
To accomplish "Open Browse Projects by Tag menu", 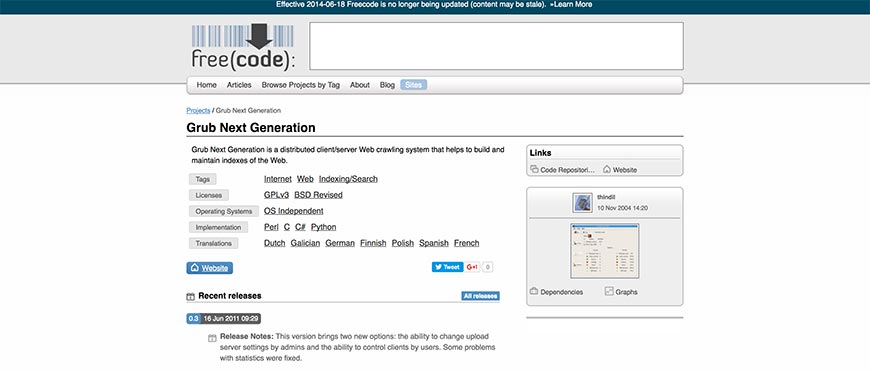I will point(300,85).
